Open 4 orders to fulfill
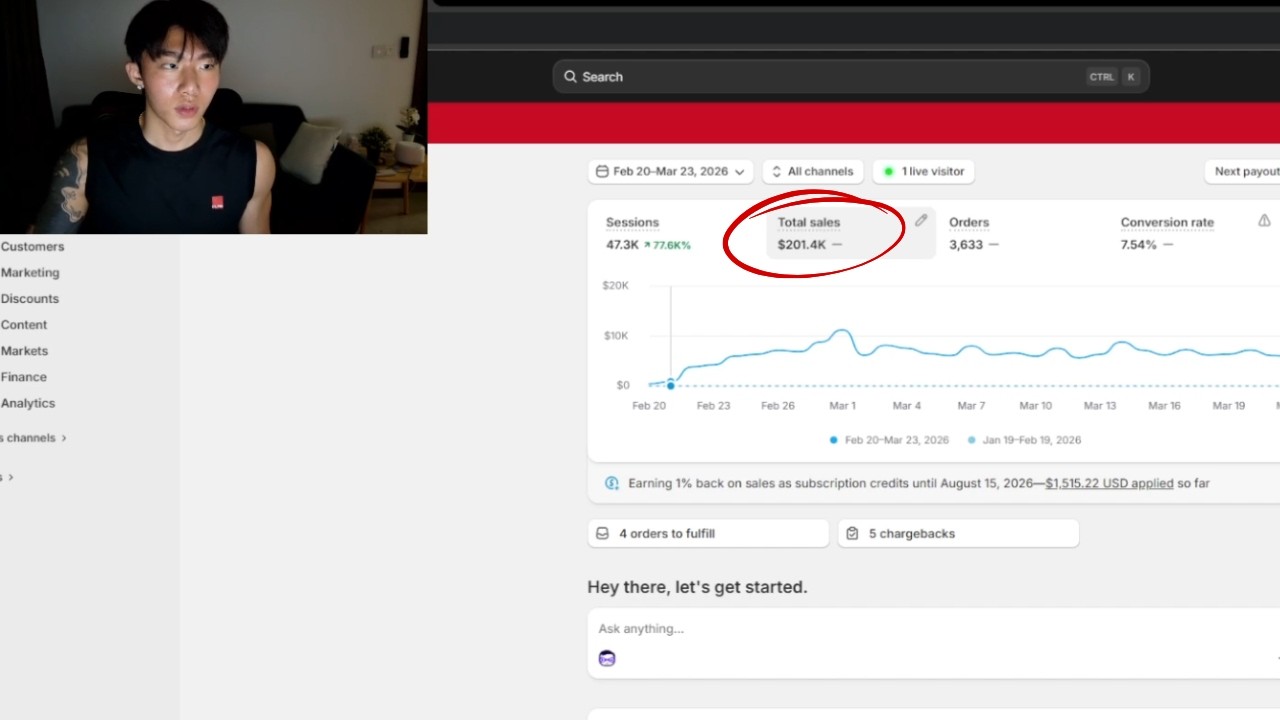 708,533
